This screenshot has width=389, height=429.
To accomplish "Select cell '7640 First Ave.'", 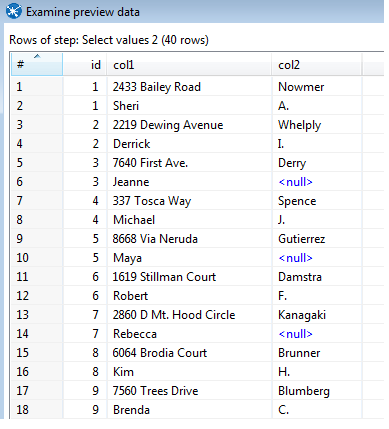I will coord(189,163).
